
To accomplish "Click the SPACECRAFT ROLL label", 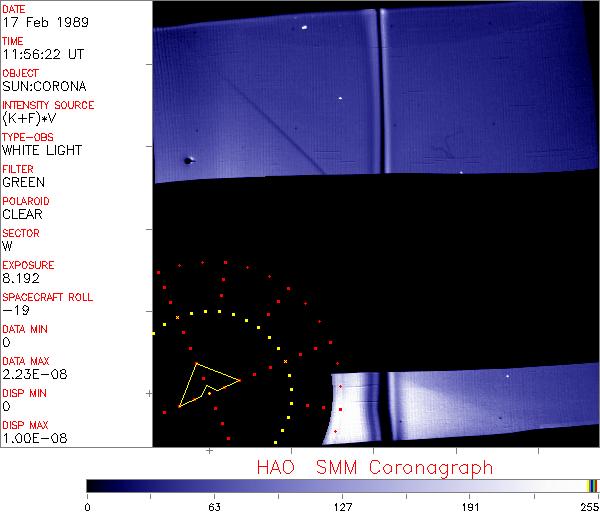I will pos(48,297).
